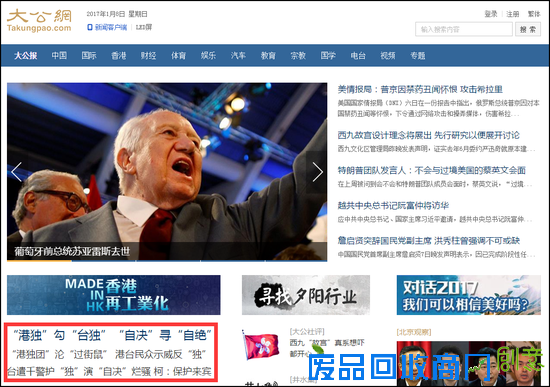The height and width of the screenshot is (387, 550).
Task: Open the 视频 section
Action: [388, 55]
